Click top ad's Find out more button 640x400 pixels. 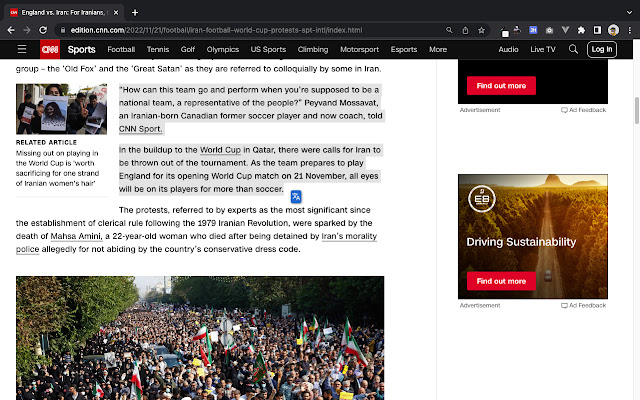pyautogui.click(x=501, y=86)
